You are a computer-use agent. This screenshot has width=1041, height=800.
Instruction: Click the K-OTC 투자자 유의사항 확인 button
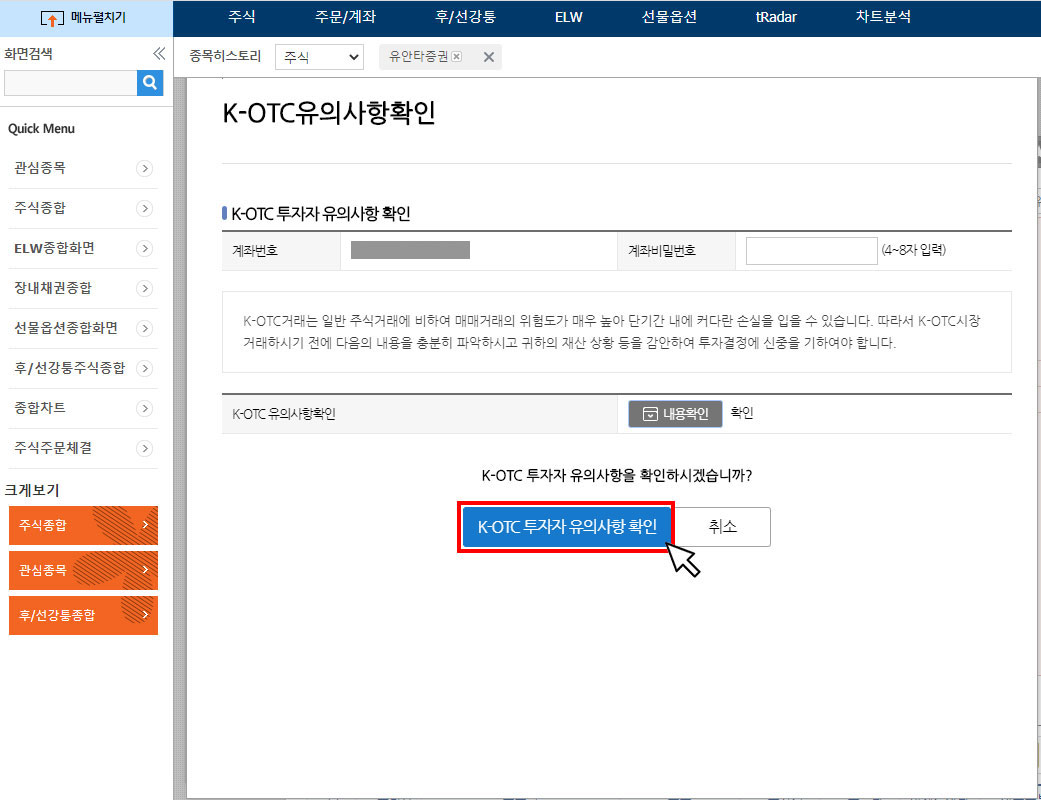click(x=566, y=526)
